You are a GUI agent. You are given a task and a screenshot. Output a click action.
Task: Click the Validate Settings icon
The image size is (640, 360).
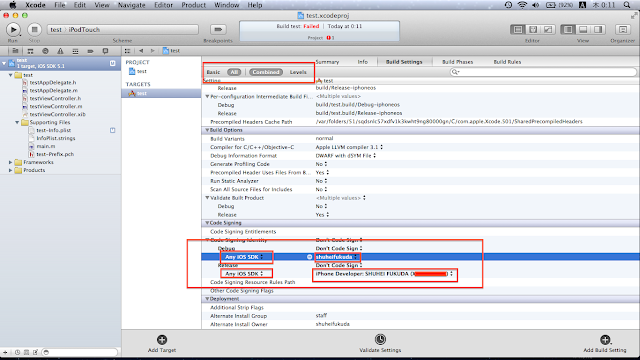(x=380, y=339)
